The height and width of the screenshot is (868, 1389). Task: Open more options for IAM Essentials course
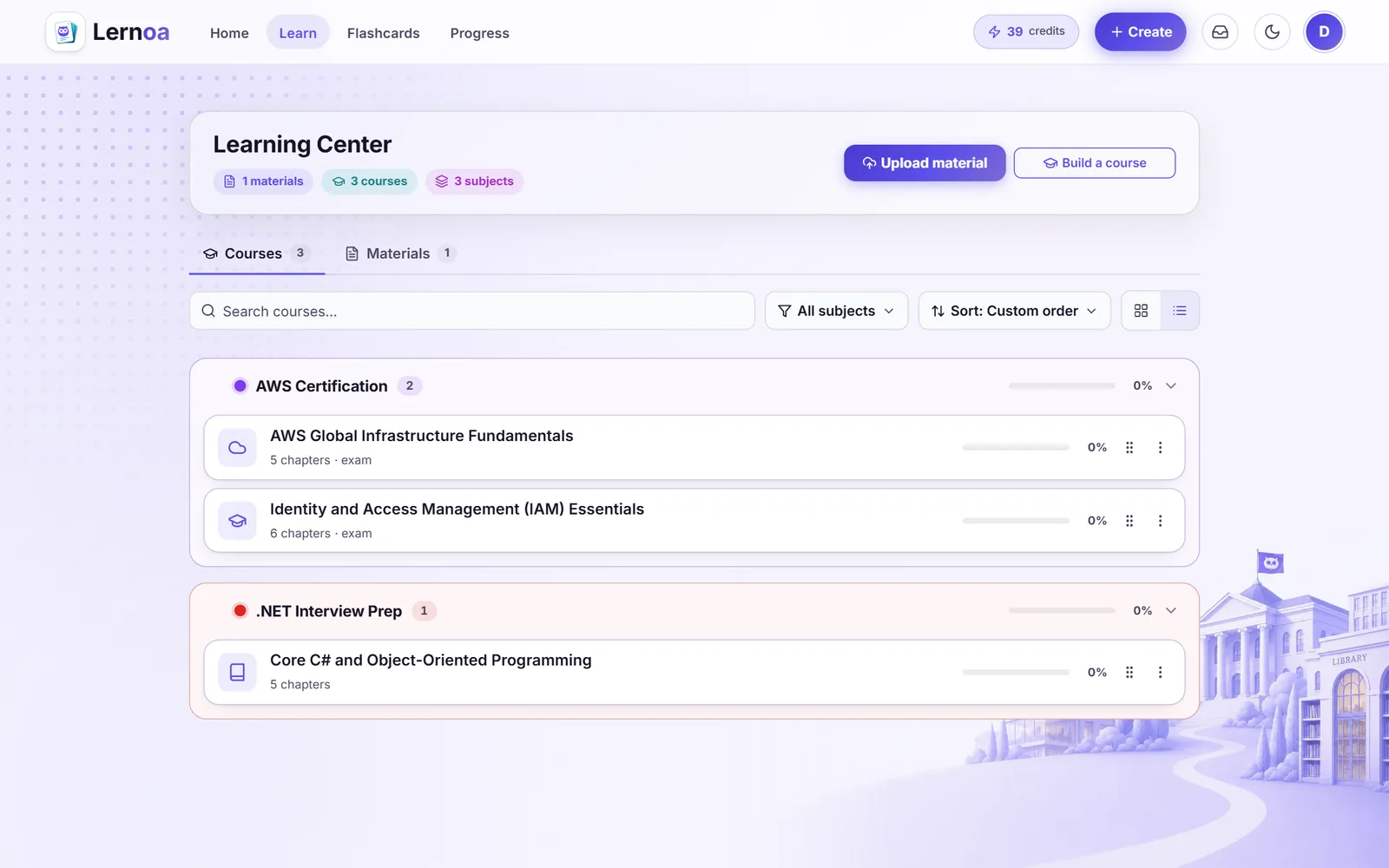click(x=1160, y=521)
